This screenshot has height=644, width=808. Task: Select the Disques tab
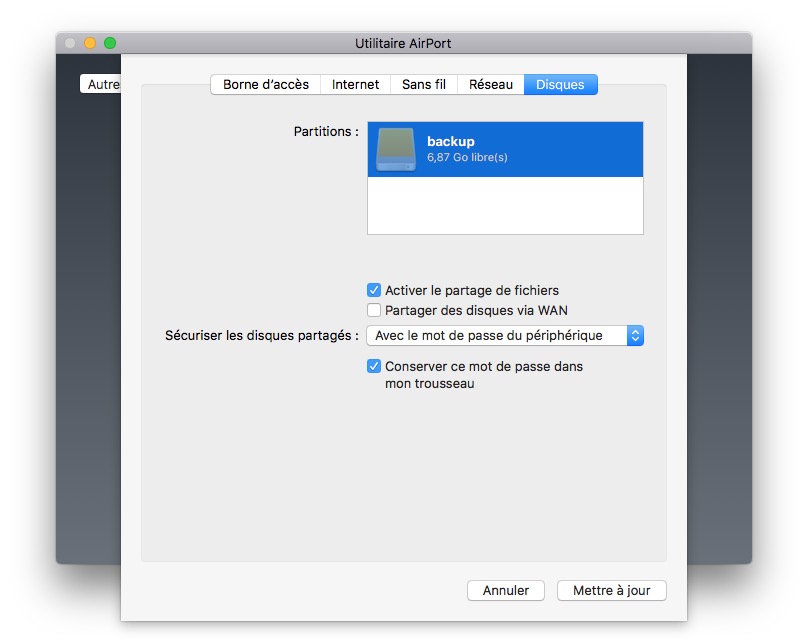[x=561, y=84]
